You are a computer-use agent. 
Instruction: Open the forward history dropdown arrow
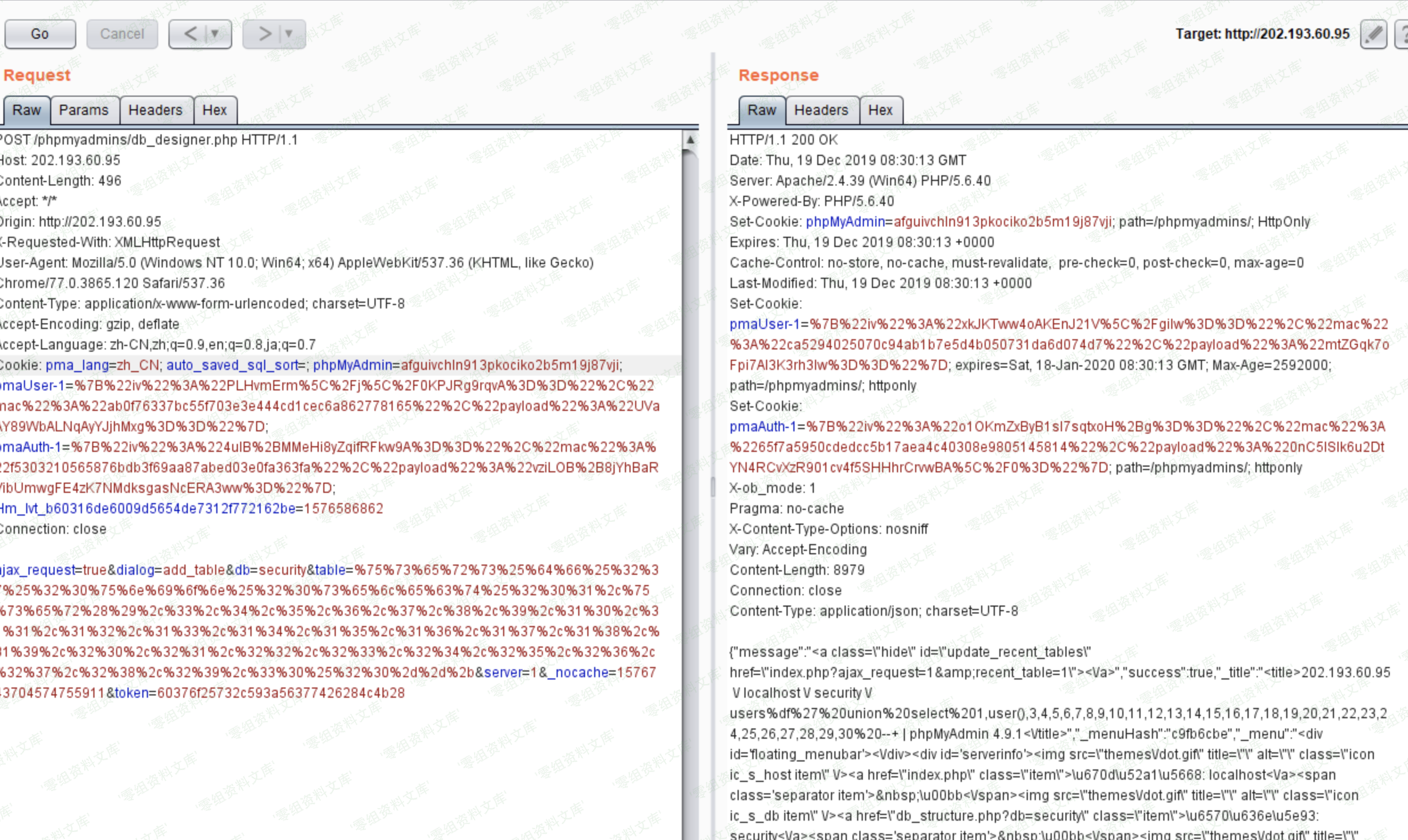click(289, 34)
